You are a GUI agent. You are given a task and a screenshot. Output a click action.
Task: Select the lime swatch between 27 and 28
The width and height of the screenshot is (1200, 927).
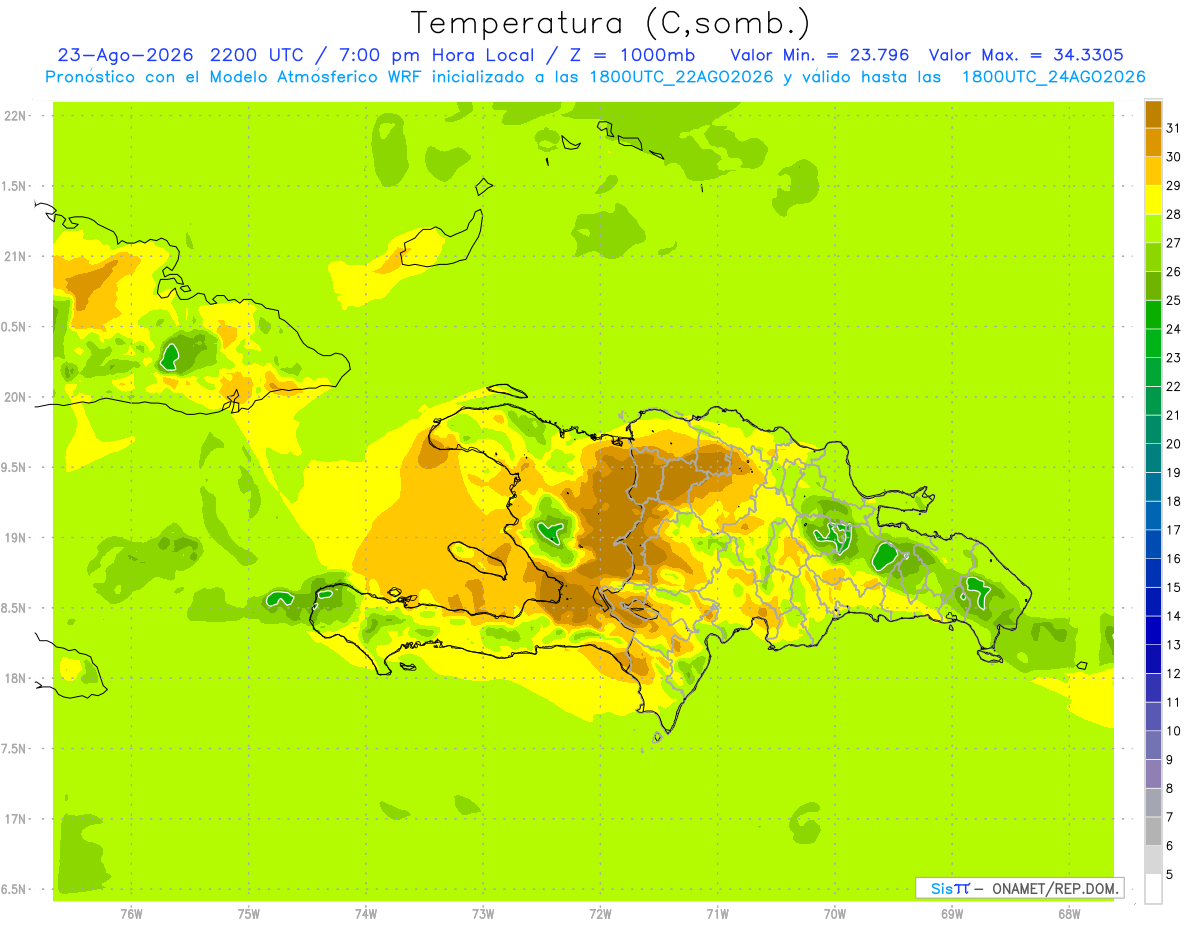(1153, 228)
